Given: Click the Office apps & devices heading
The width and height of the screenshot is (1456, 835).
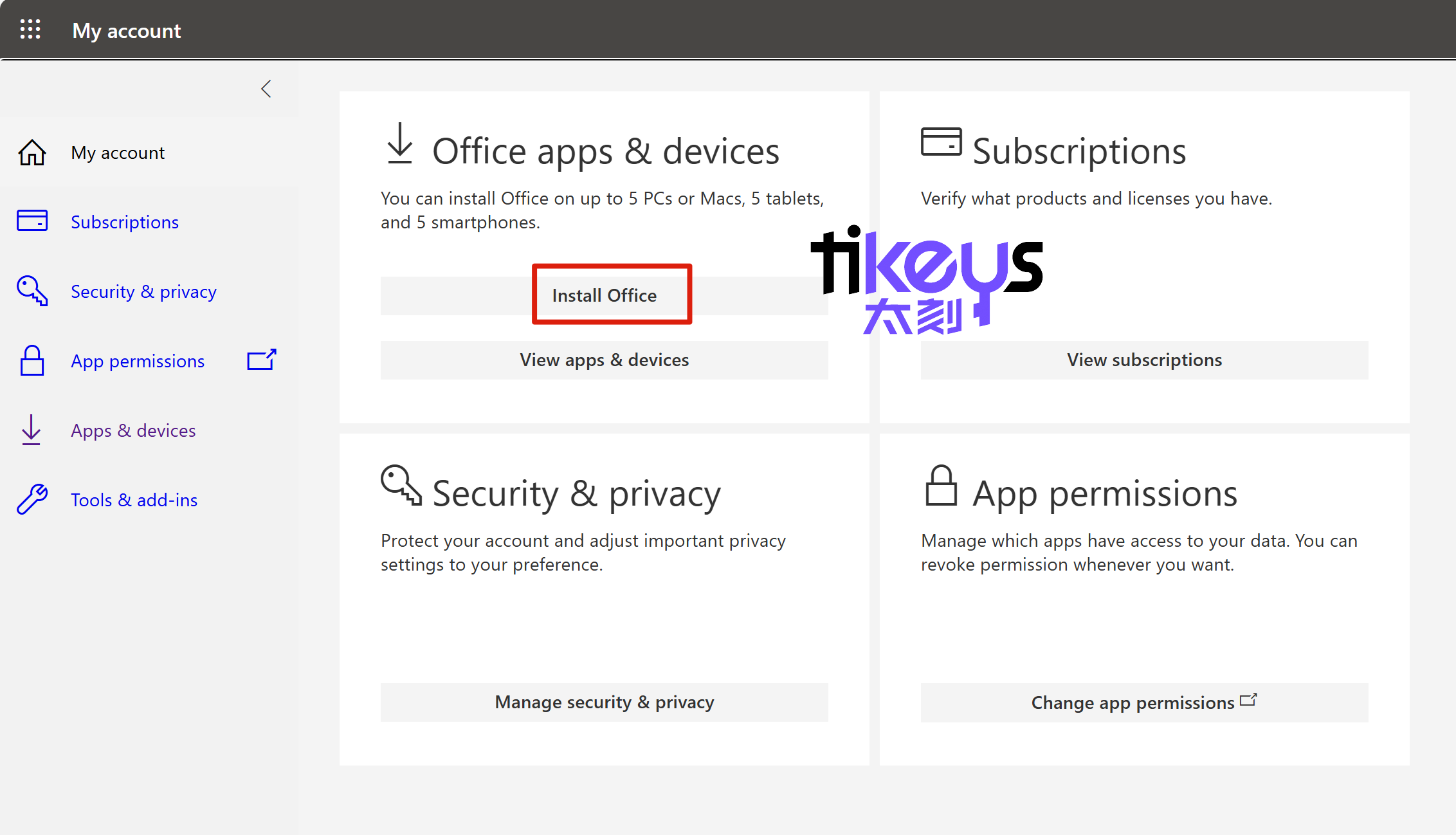Looking at the screenshot, I should click(x=606, y=151).
